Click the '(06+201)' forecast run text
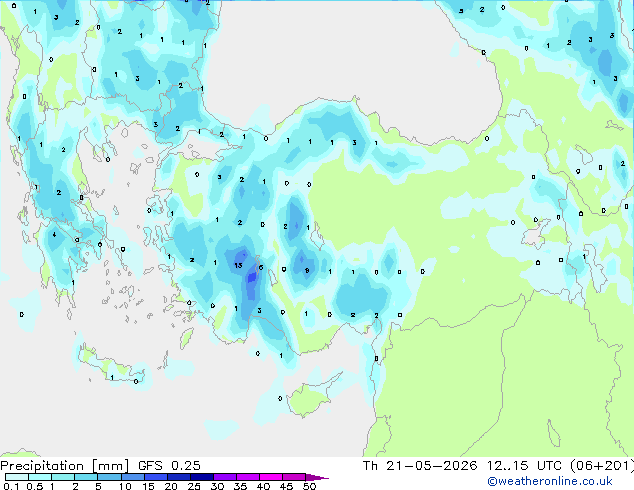The width and height of the screenshot is (634, 490). tap(602, 466)
